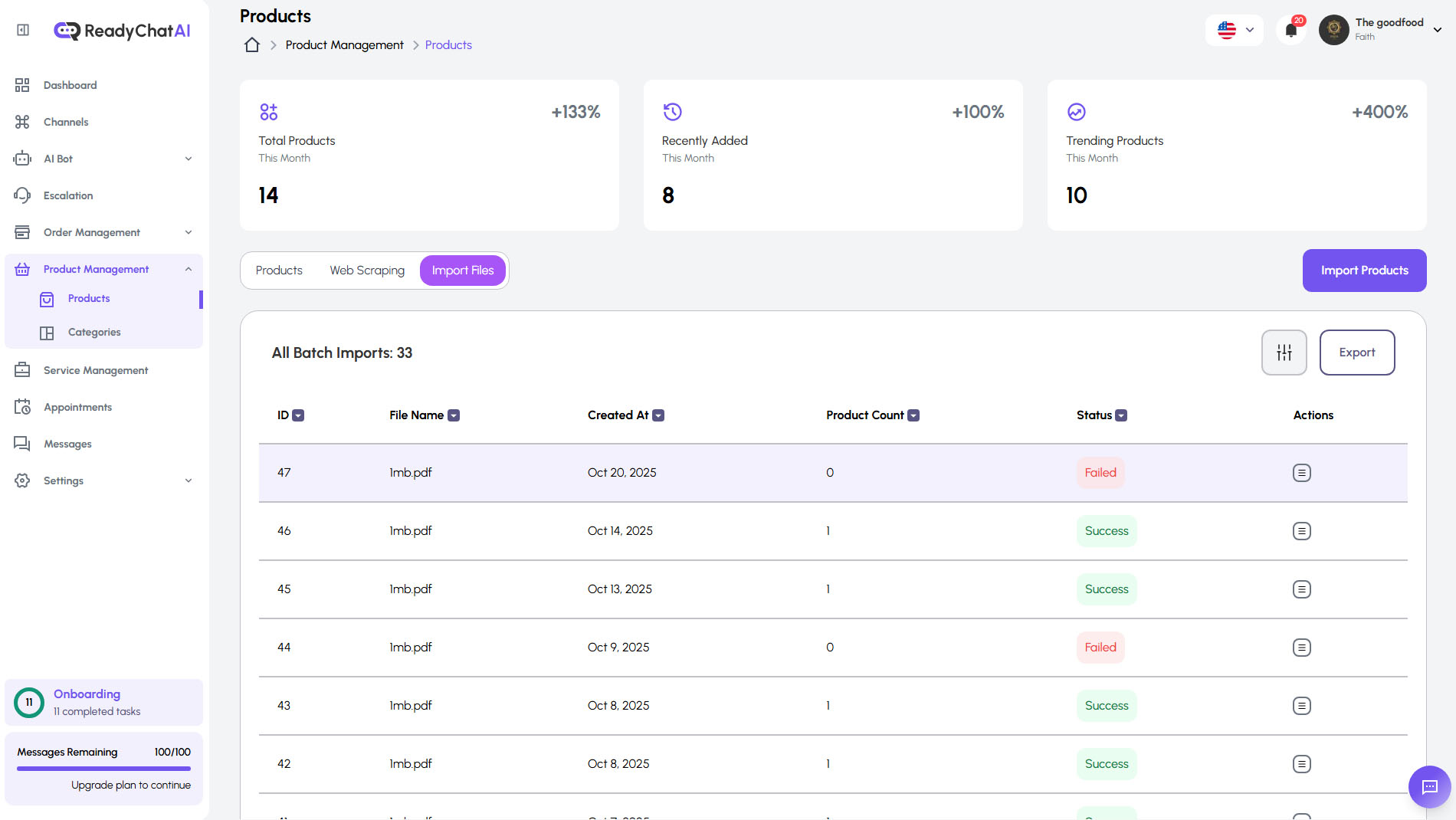Expand the Settings menu chevron
Viewport: 1456px width, 820px height.
189,481
